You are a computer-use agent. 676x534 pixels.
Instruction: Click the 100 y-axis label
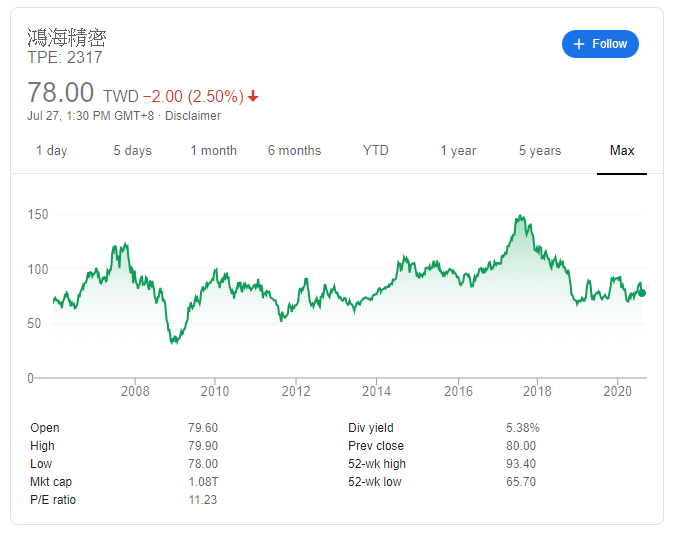click(38, 270)
